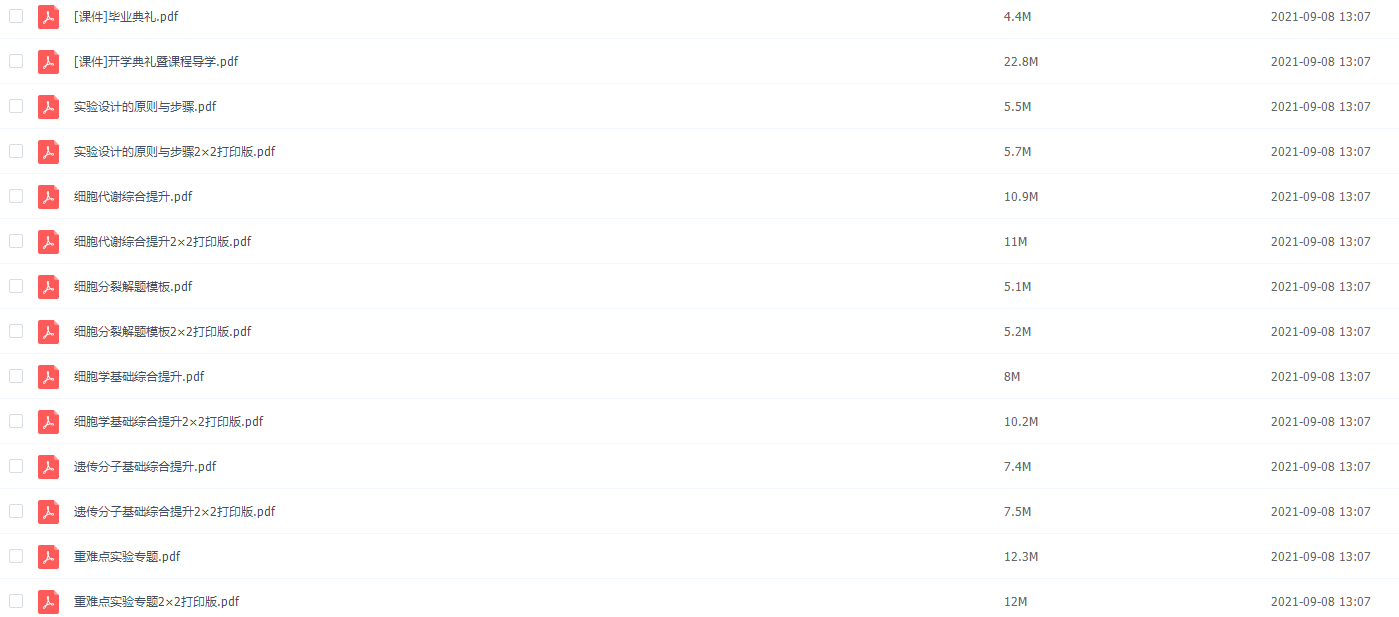Viewport: 1399px width, 617px height.
Task: Click the 10.9M size of 细胞代谢综合提升.pdf
Action: click(x=1021, y=197)
